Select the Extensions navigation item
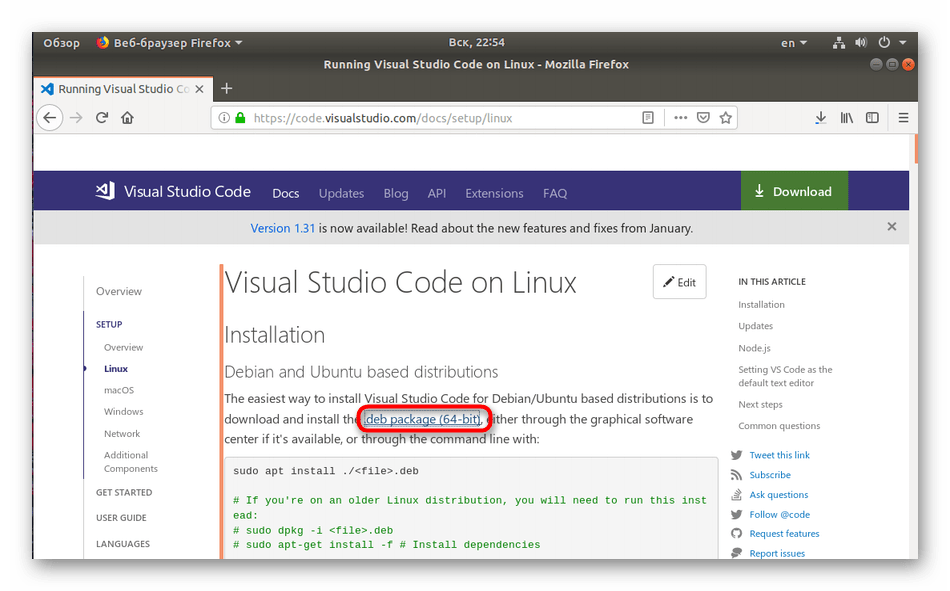This screenshot has height=591, width=950. tap(494, 193)
